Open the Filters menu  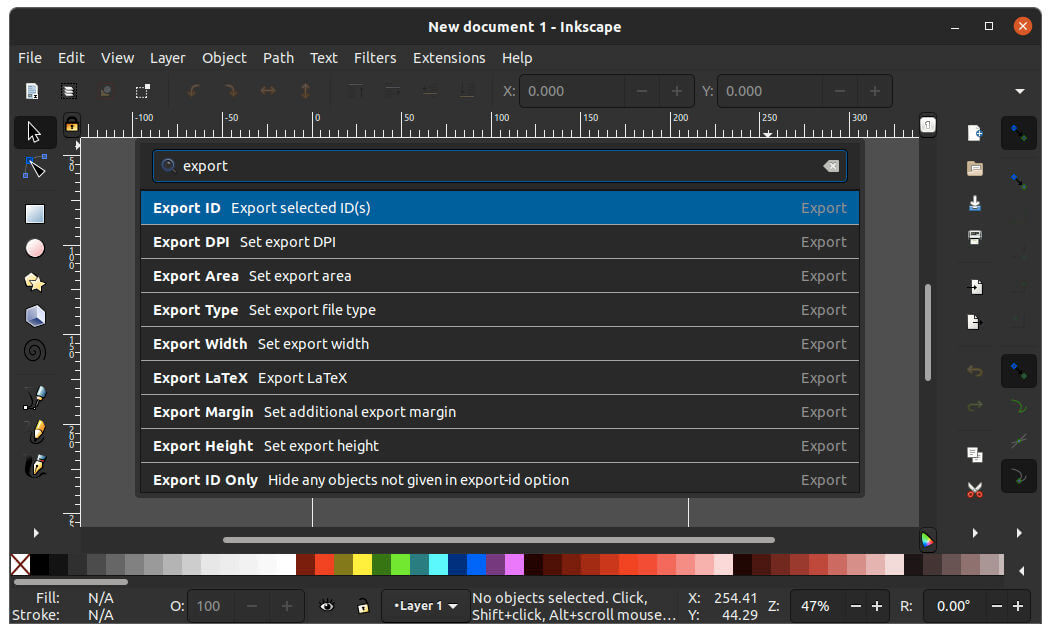click(x=375, y=58)
